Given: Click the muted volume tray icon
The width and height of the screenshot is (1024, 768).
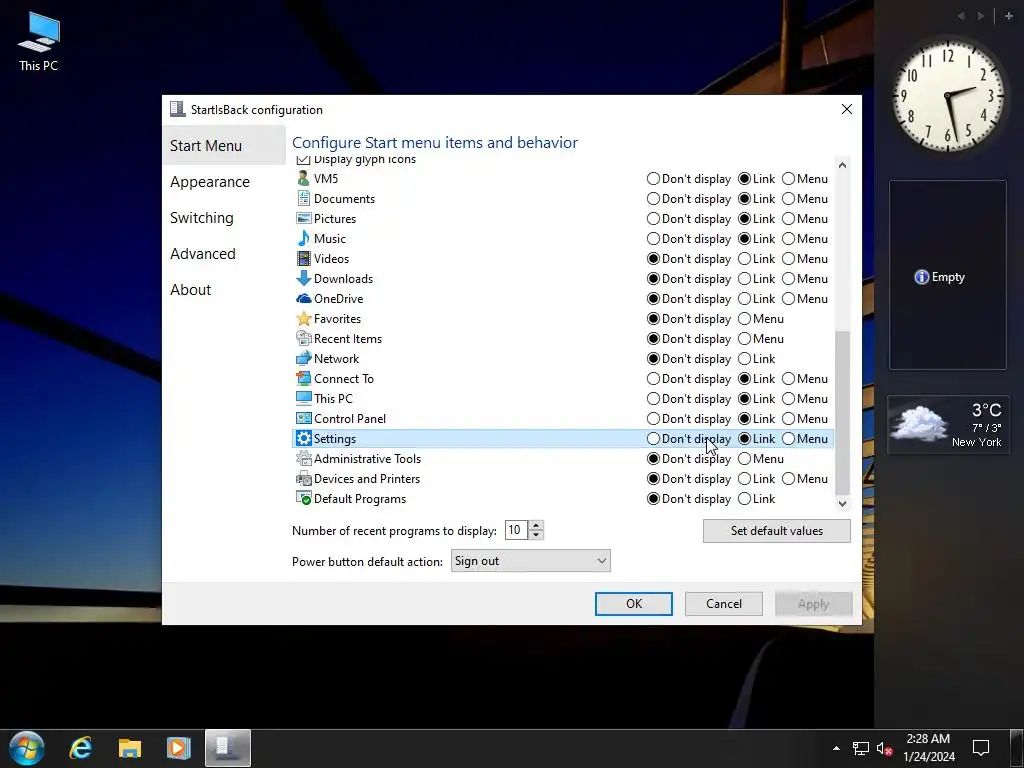Looking at the screenshot, I should (884, 748).
